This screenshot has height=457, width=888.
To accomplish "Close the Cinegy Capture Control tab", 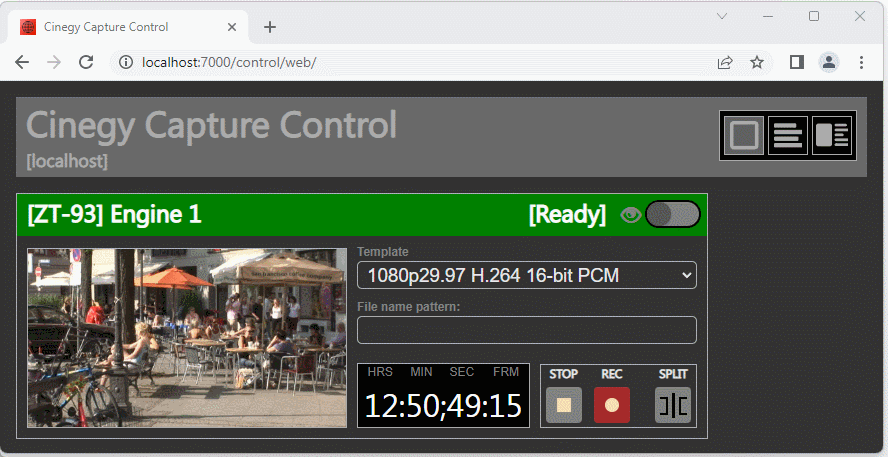I will (x=232, y=27).
